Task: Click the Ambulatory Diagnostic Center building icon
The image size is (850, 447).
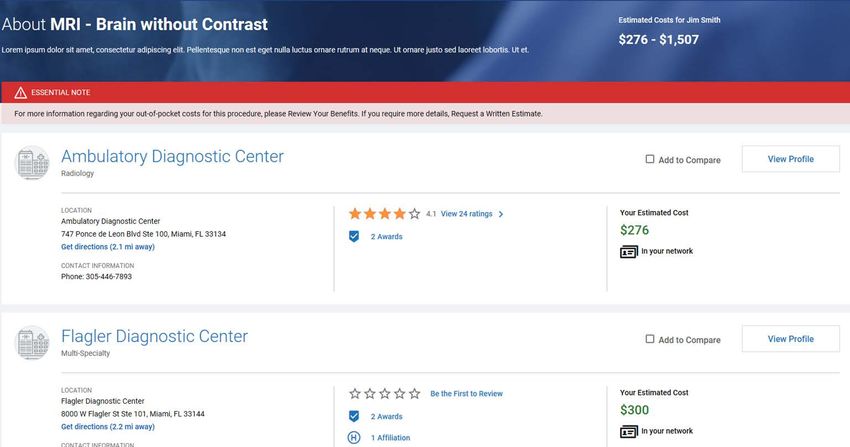Action: pyautogui.click(x=32, y=163)
